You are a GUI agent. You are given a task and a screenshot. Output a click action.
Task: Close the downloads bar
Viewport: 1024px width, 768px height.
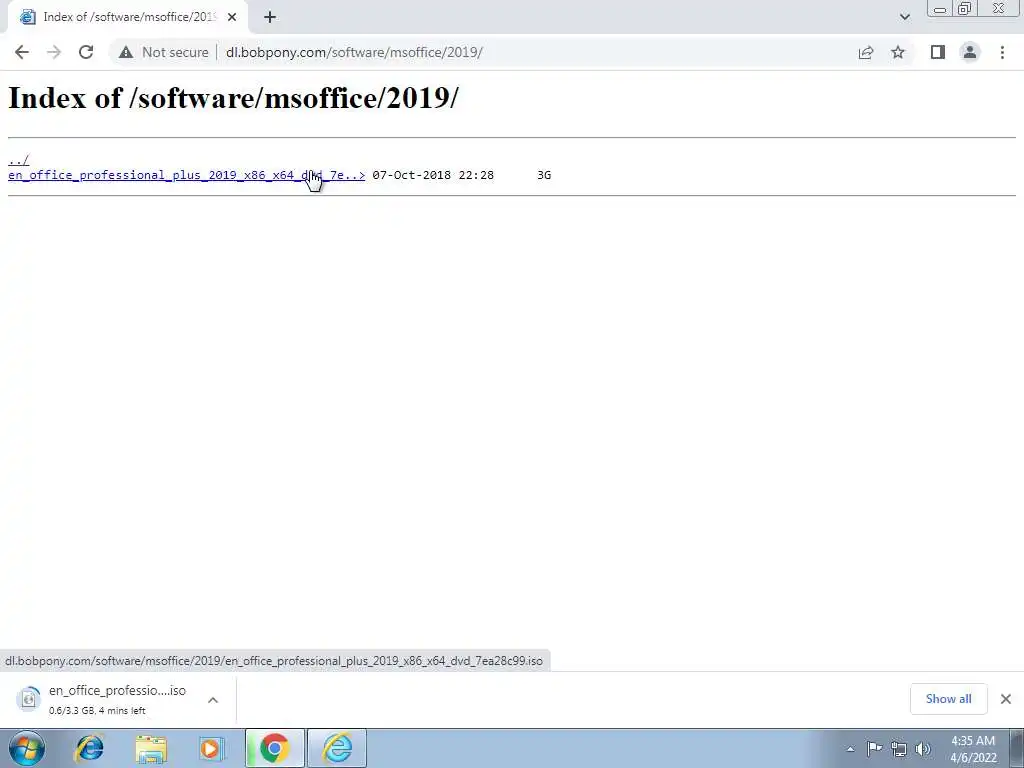[1006, 699]
